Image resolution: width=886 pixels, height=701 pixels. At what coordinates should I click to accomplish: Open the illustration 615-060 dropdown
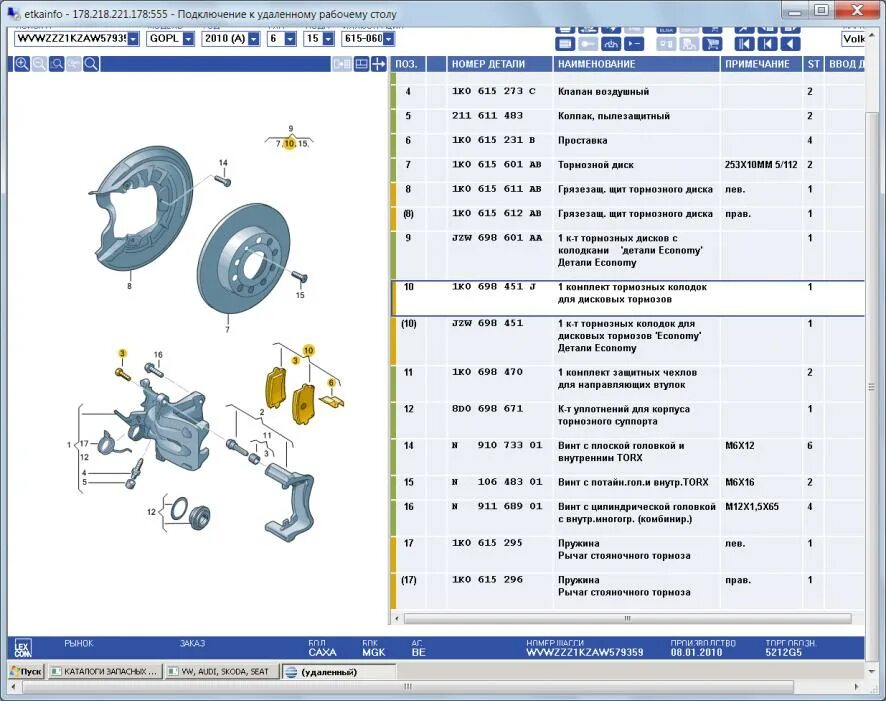(x=388, y=38)
